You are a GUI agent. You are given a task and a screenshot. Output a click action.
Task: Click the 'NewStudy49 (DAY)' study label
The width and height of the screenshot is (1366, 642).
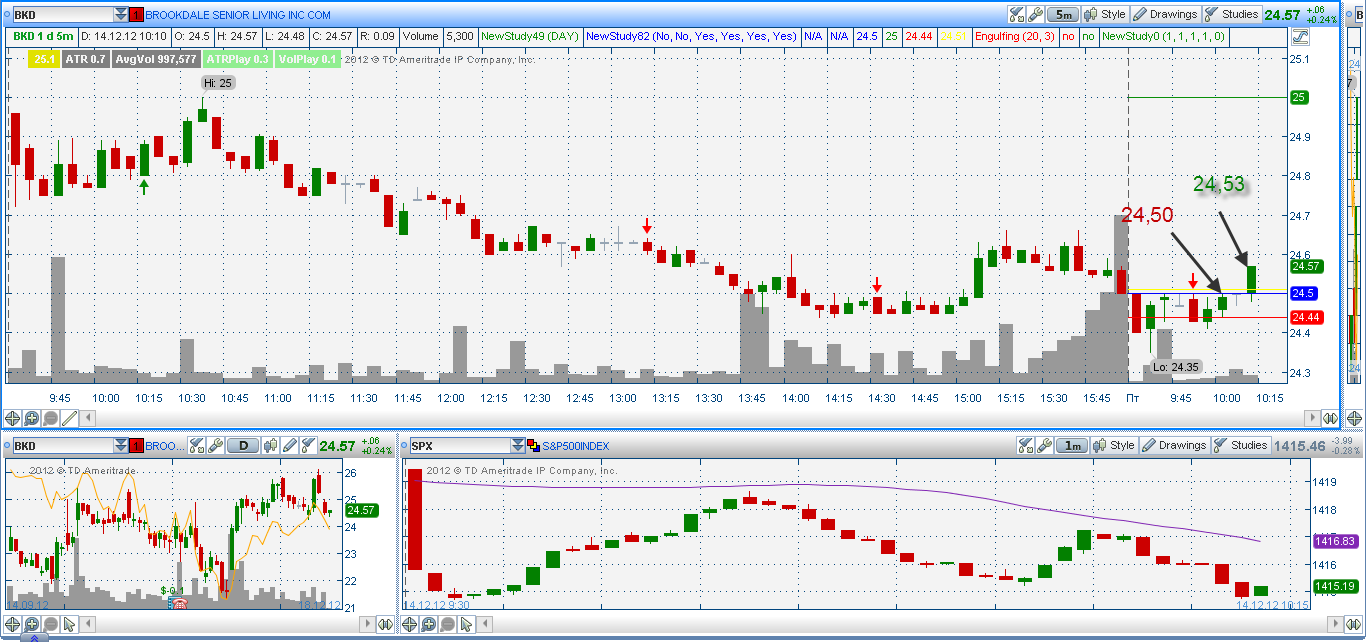pos(531,36)
